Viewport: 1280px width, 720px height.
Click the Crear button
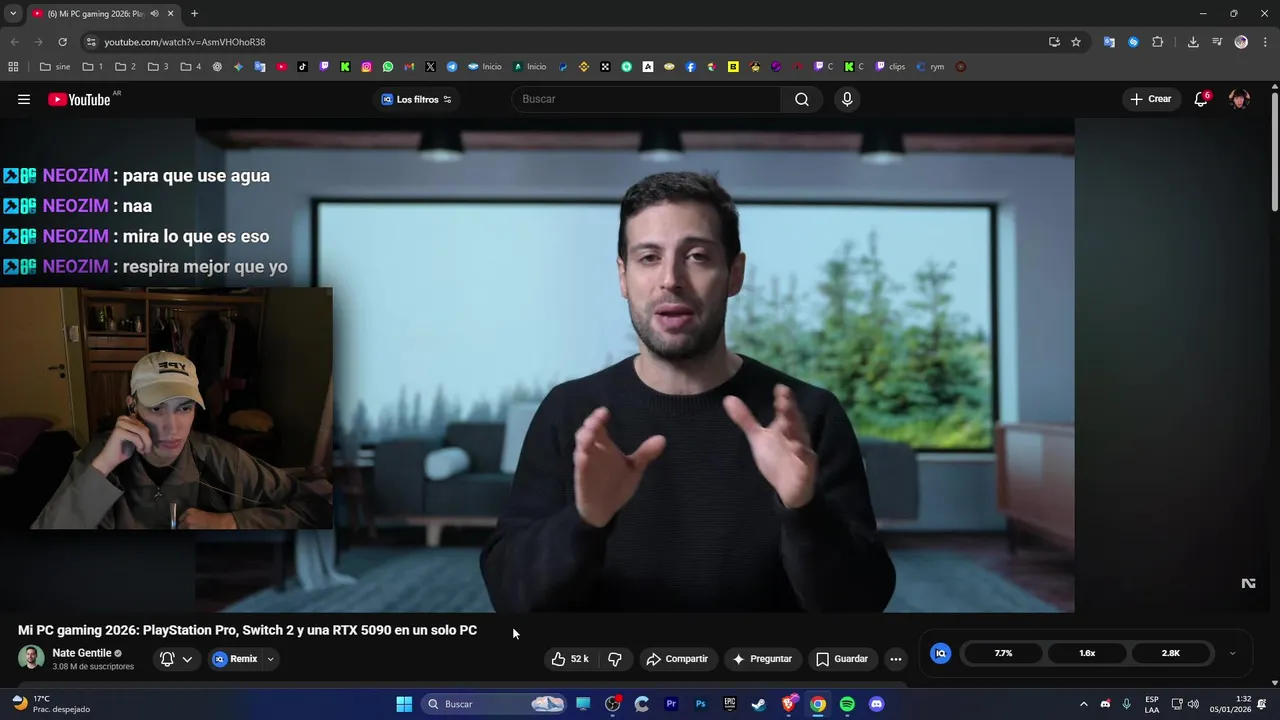(1150, 99)
